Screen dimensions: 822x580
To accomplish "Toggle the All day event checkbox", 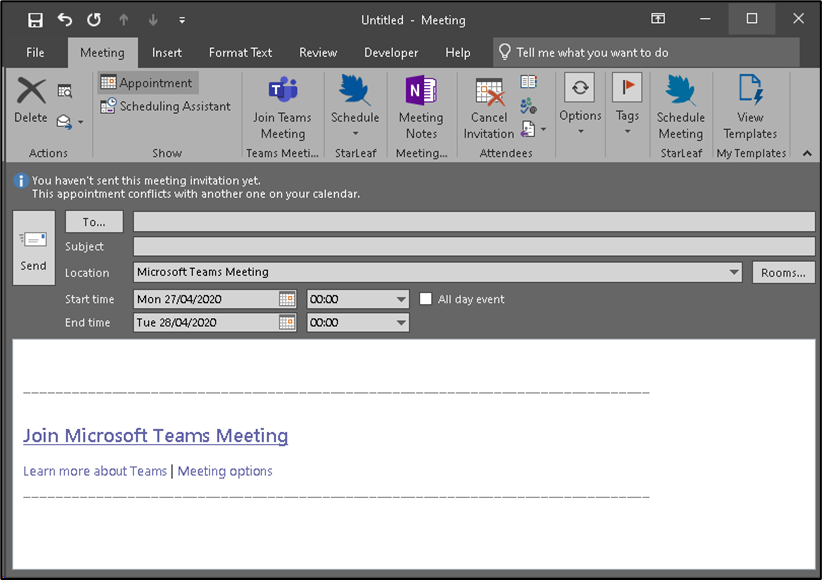I will (x=426, y=299).
